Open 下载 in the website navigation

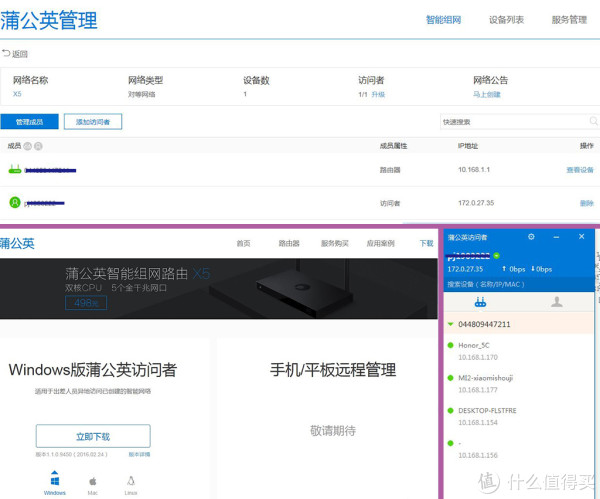[x=426, y=243]
